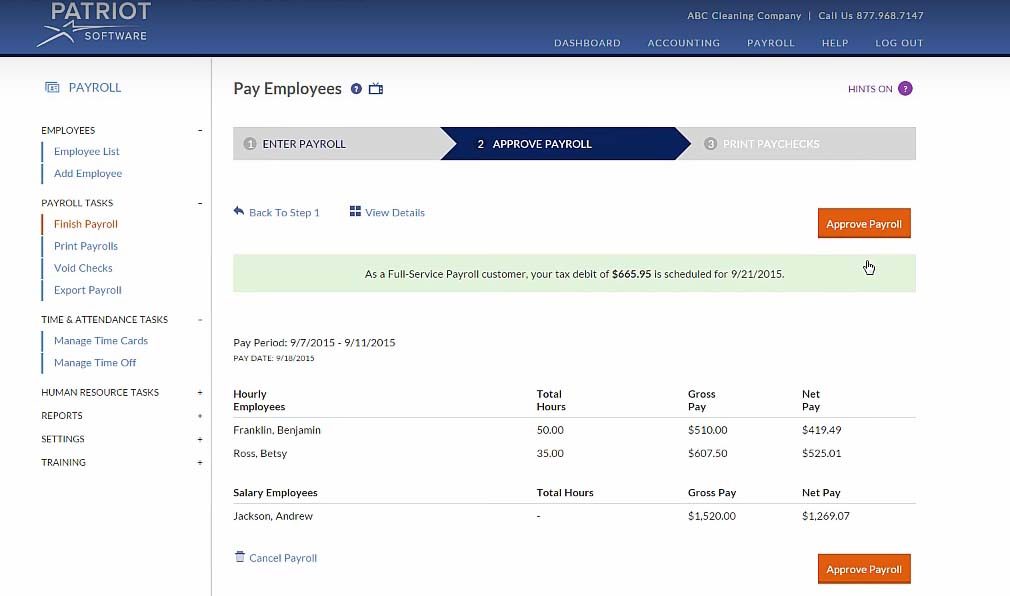Go to the DASHBOARD menu item
Image resolution: width=1010 pixels, height=596 pixels.
point(587,43)
